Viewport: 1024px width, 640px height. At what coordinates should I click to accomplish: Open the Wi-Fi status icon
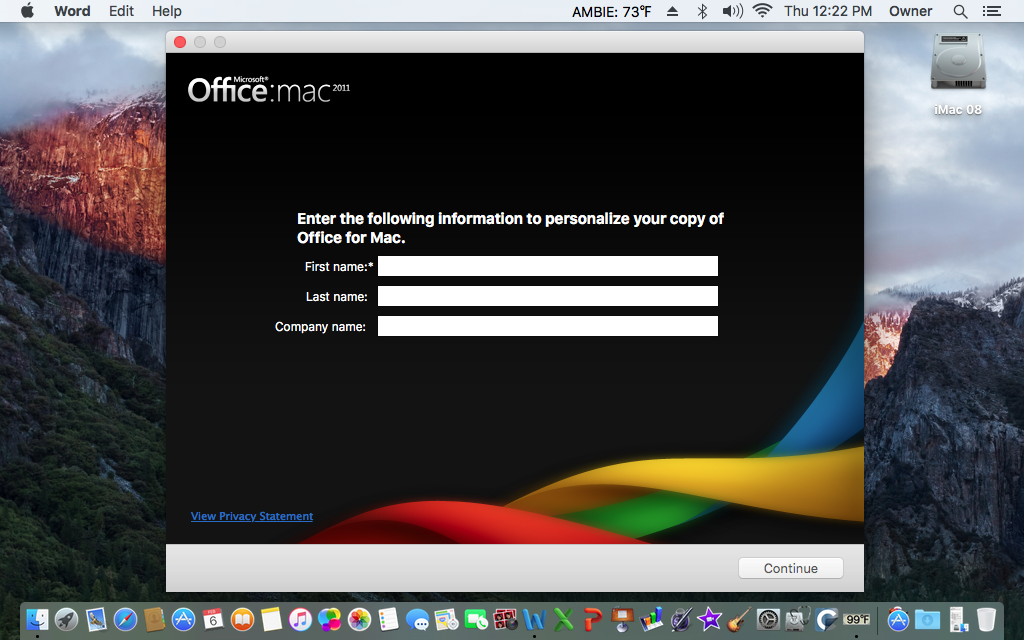pos(762,10)
